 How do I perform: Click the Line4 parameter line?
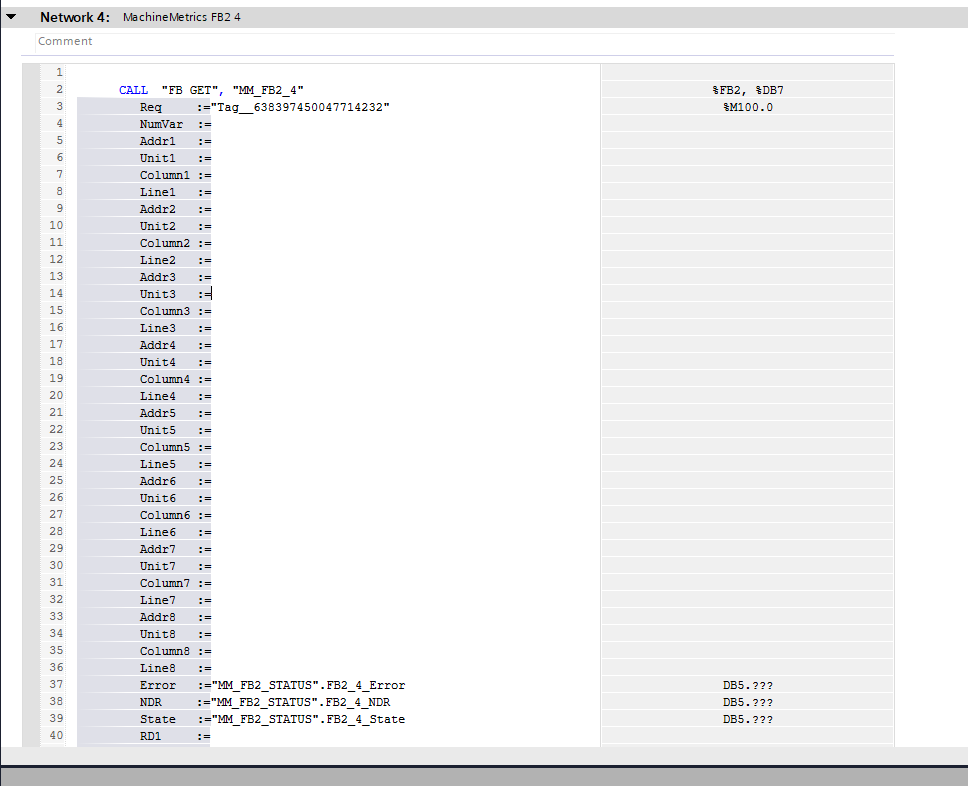(157, 396)
